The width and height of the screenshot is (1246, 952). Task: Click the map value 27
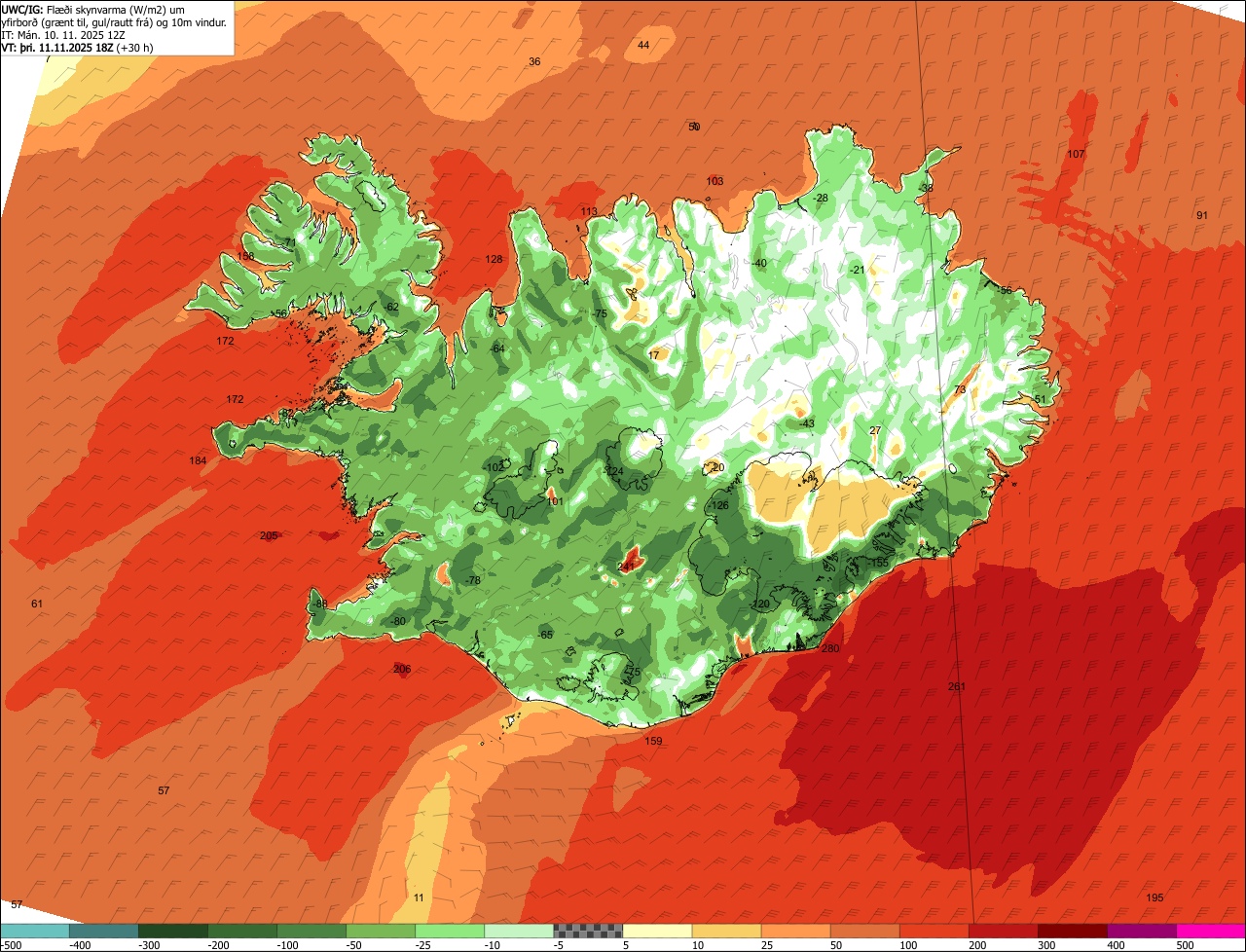tap(875, 430)
